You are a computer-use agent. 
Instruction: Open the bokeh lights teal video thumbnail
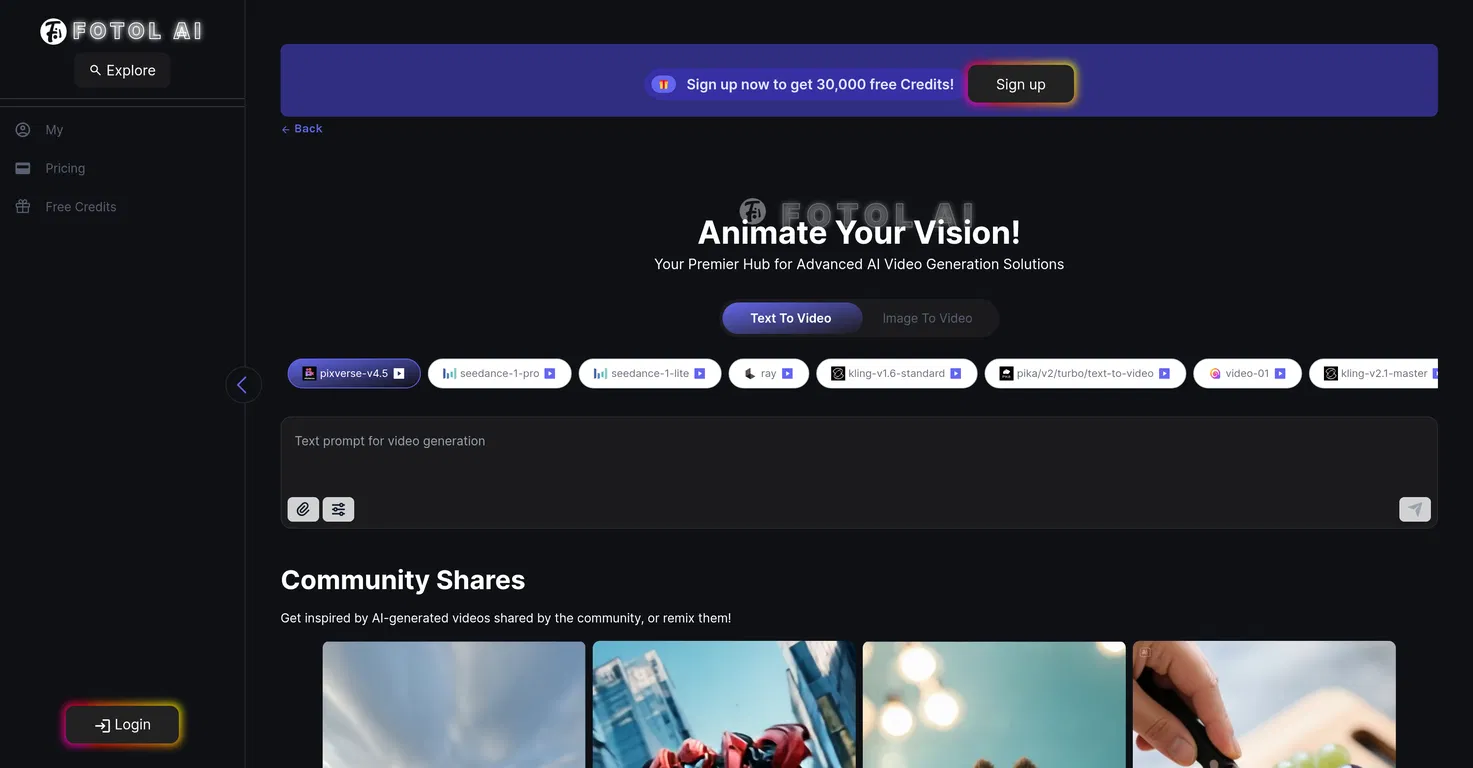click(x=994, y=705)
